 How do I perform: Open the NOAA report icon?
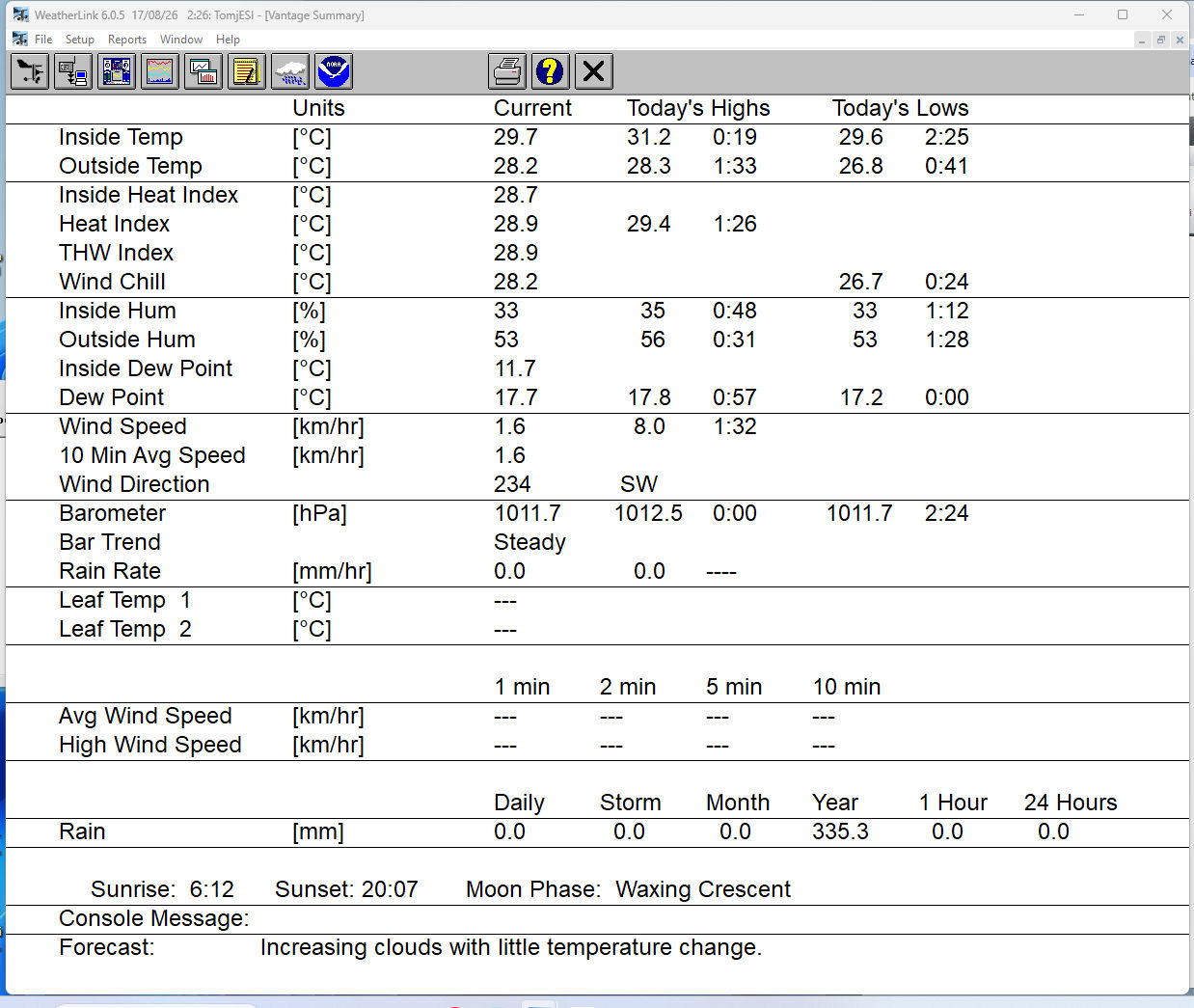click(x=334, y=71)
